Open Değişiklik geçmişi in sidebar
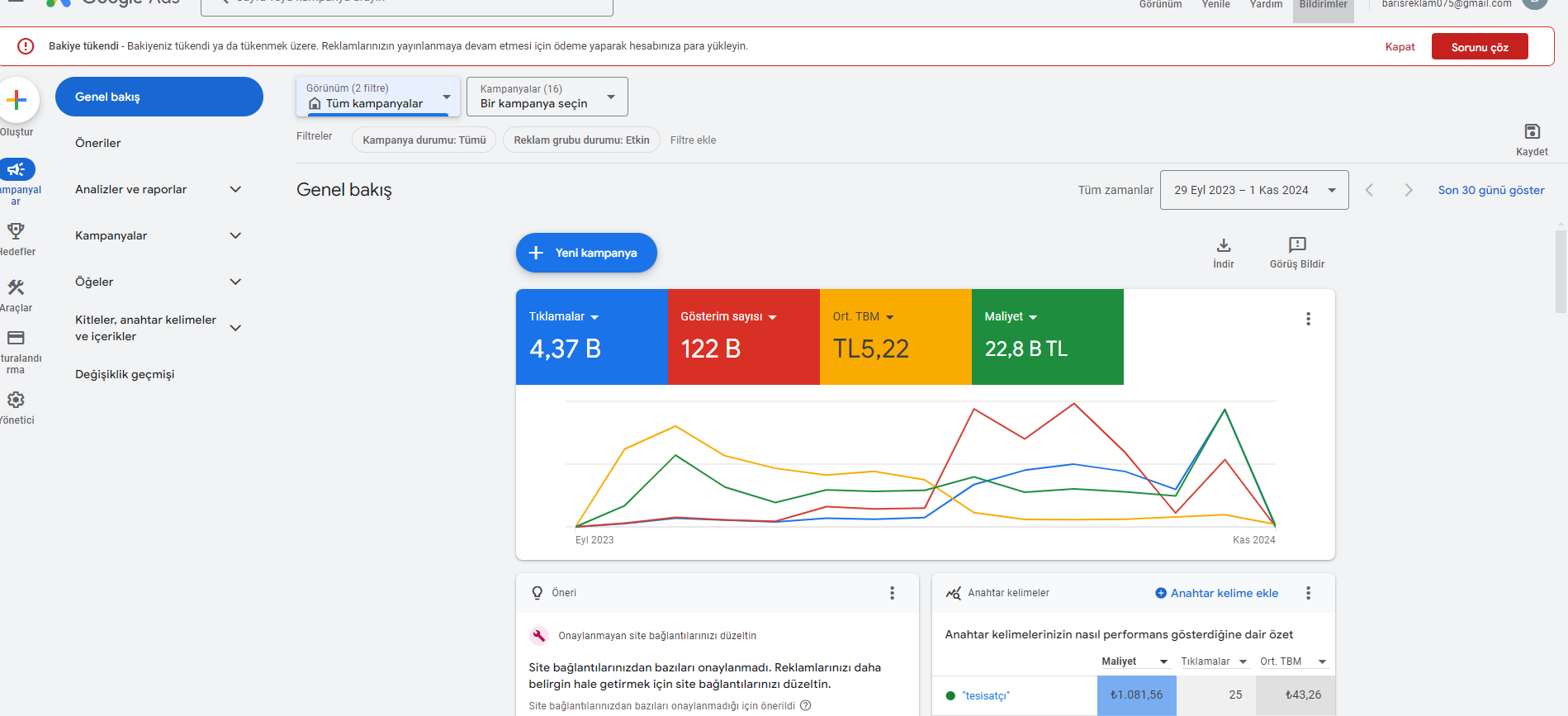Viewport: 1568px width, 716px height. point(125,374)
